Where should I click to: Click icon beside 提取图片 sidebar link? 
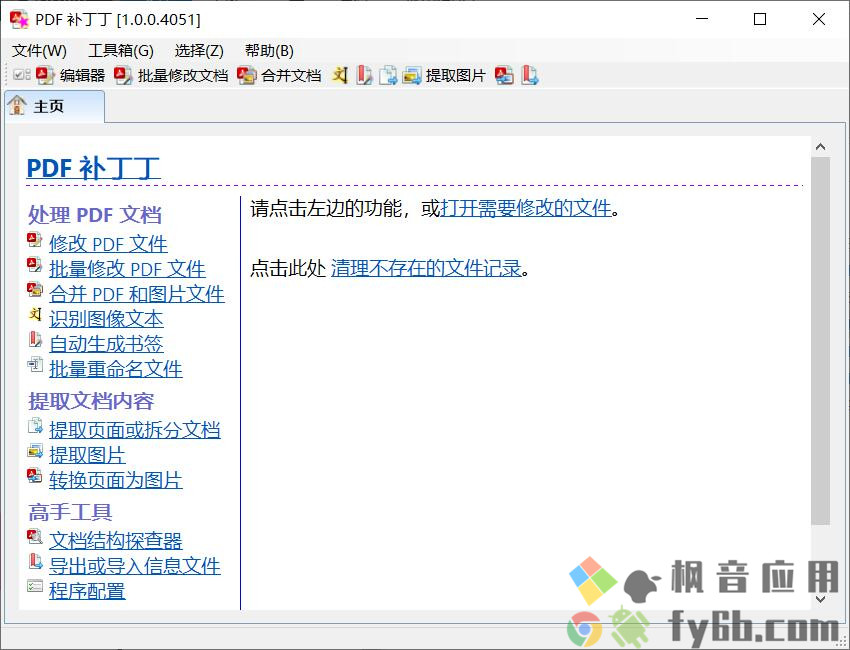click(x=35, y=451)
